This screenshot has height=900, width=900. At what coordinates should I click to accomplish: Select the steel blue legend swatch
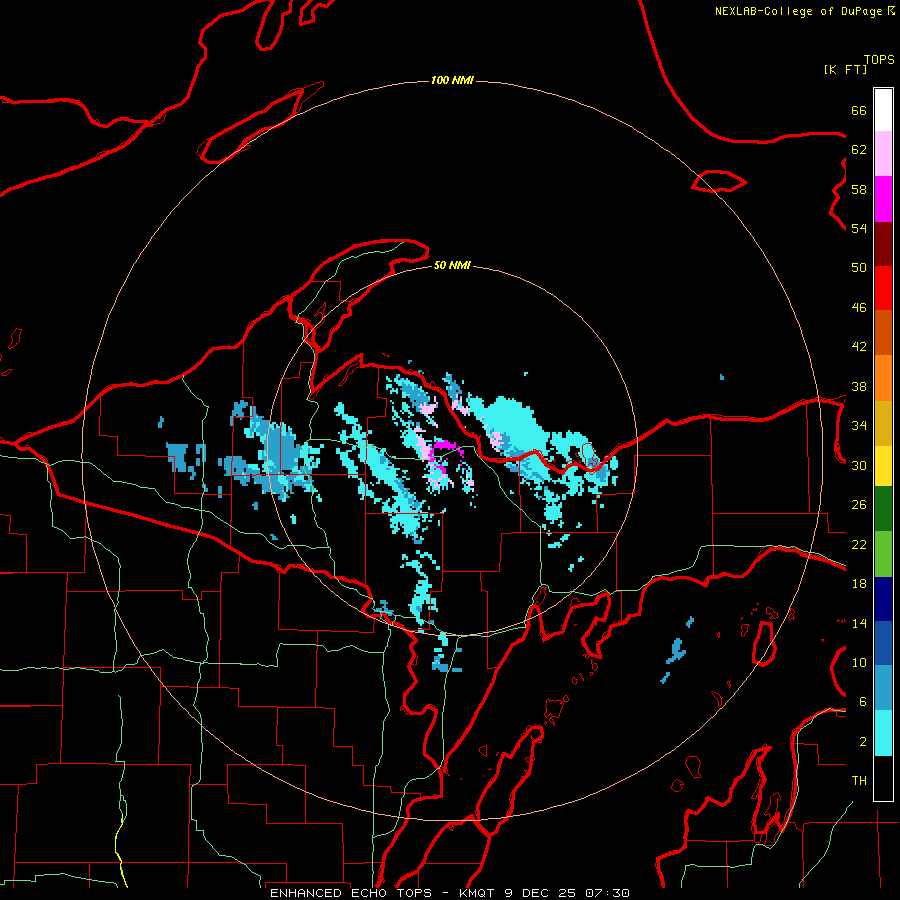(883, 687)
